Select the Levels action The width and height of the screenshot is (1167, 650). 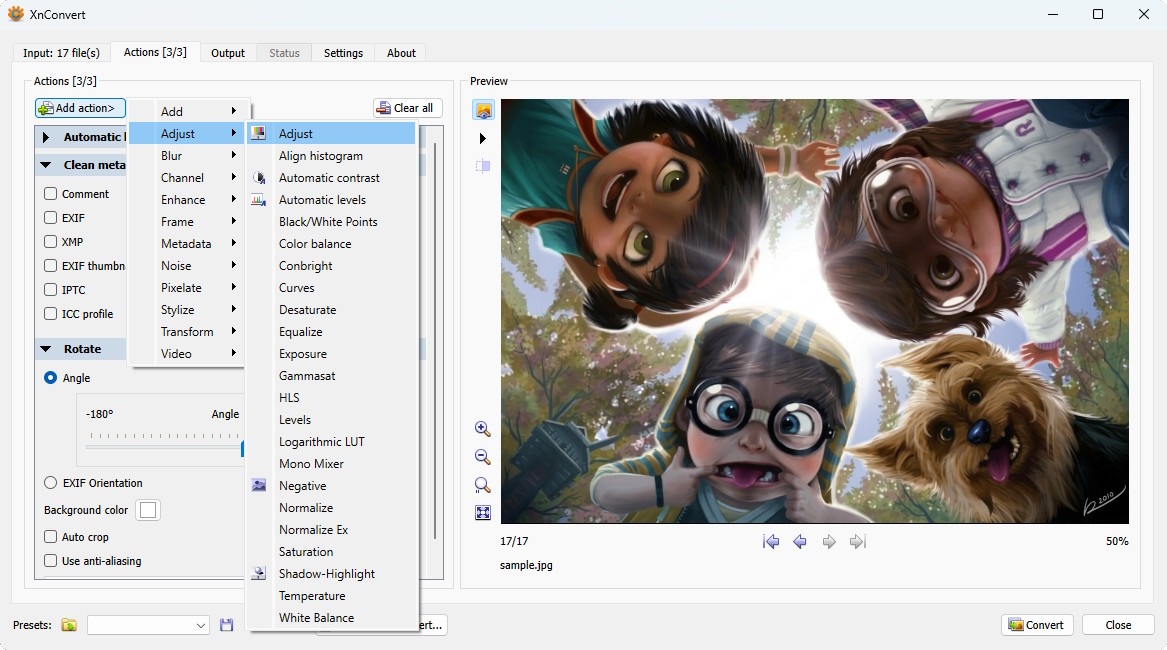332,420
